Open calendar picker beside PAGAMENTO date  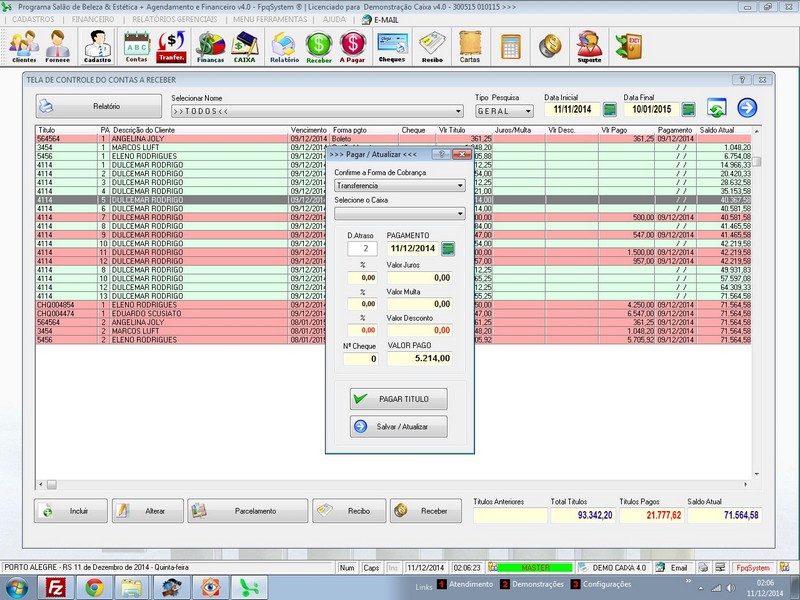(448, 248)
